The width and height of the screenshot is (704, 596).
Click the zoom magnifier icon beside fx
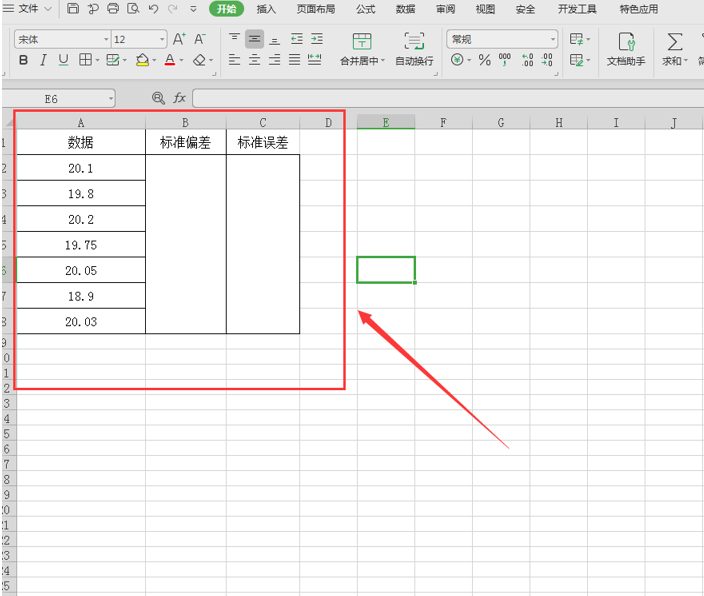pyautogui.click(x=158, y=97)
